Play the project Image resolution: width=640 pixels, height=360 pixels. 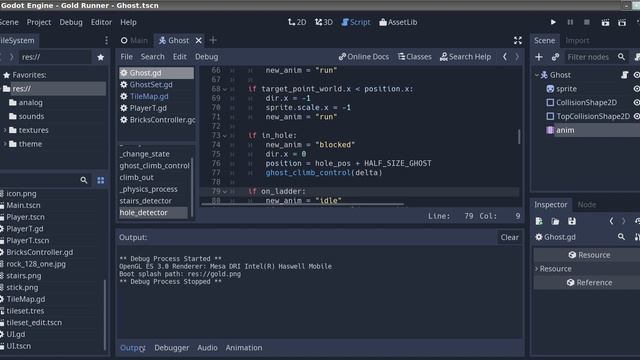click(553, 22)
